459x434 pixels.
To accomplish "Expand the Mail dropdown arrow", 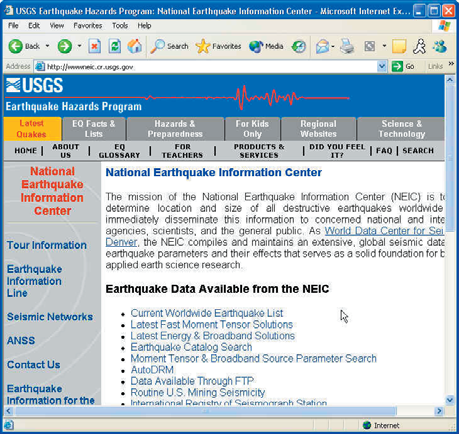I will 333,46.
